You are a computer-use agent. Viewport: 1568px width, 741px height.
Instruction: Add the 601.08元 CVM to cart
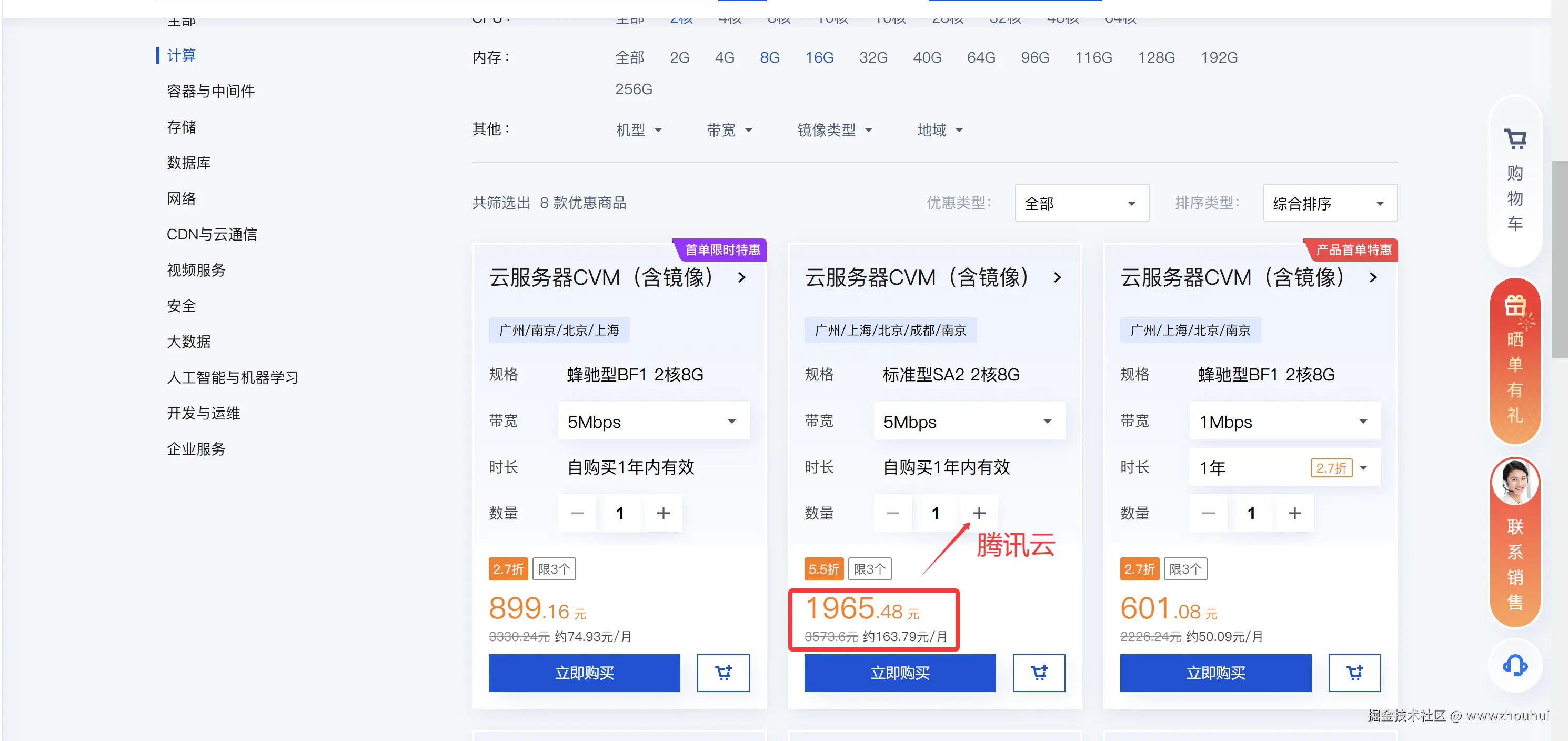click(1354, 673)
